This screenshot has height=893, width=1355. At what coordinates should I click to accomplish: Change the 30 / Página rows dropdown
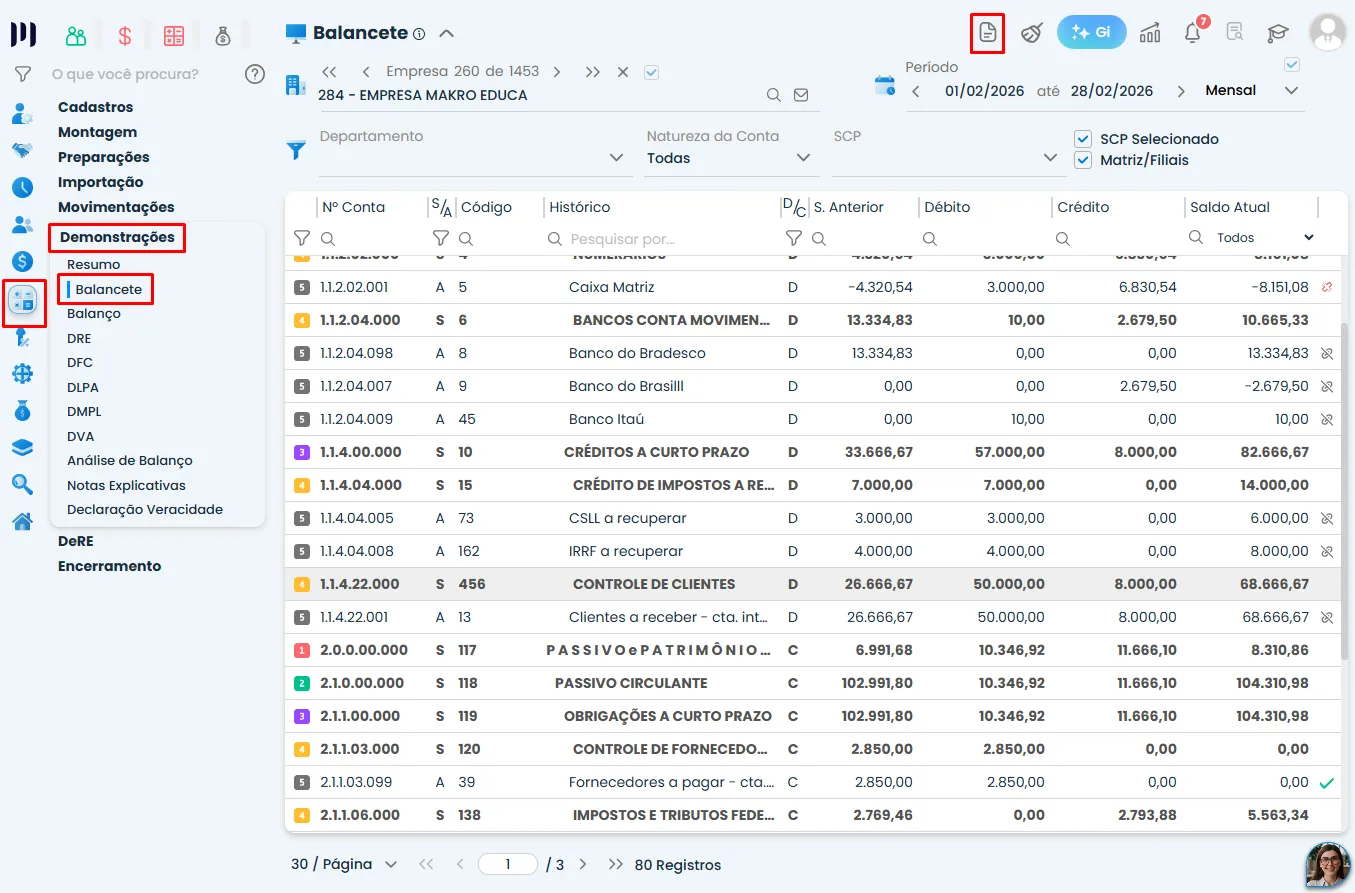pos(344,864)
